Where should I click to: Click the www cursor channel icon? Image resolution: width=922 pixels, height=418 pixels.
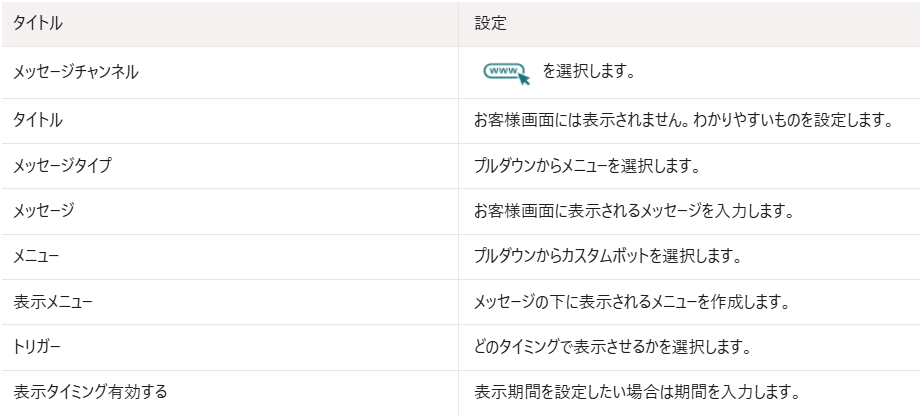(506, 73)
